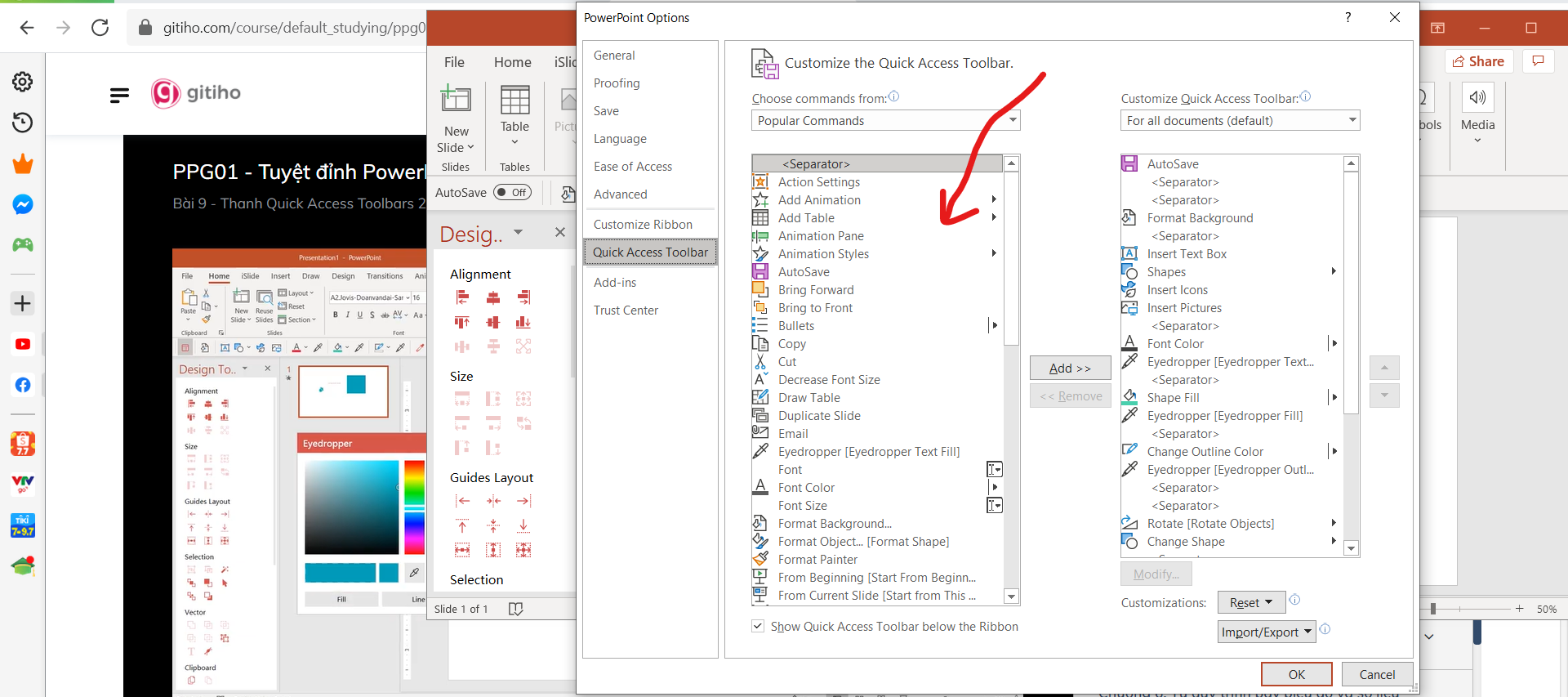Pick Format Painter command icon
Viewport: 1568px width, 697px height.
(760, 559)
